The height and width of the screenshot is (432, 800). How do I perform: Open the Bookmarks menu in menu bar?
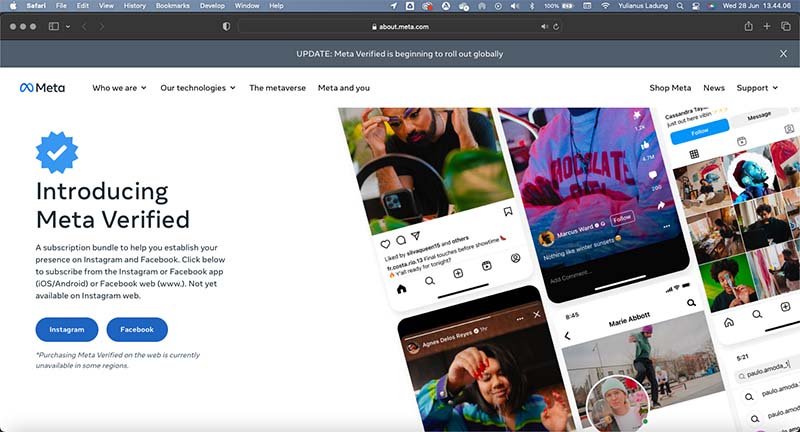(172, 6)
